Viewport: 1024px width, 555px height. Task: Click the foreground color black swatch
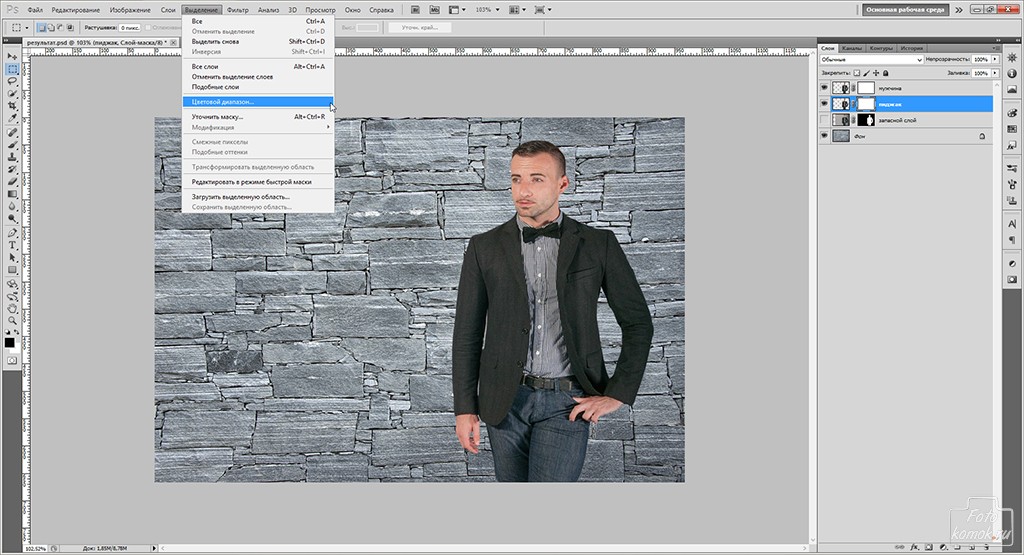coord(9,342)
